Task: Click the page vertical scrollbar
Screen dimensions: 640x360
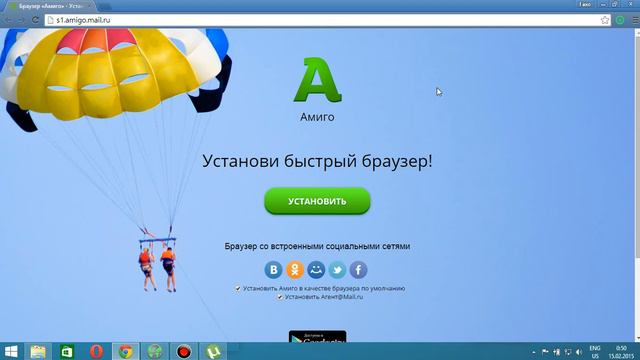Action: 637,184
